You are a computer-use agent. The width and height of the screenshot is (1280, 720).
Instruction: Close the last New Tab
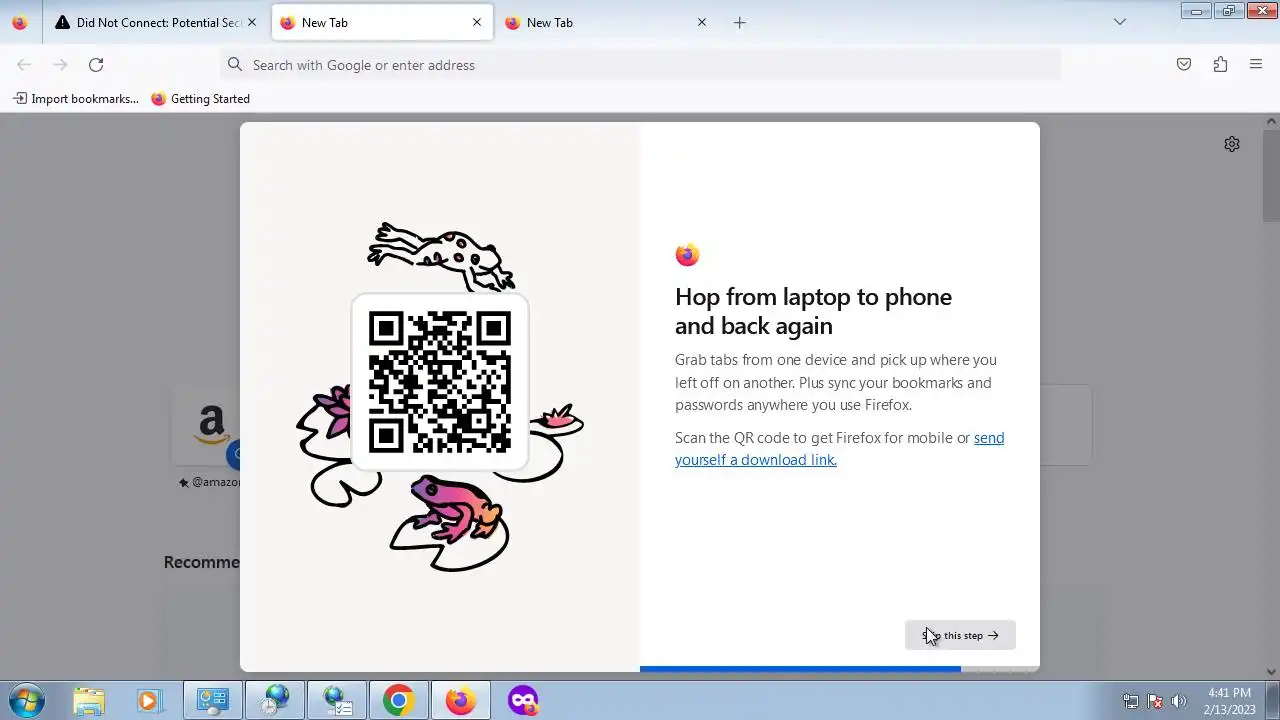(x=702, y=22)
